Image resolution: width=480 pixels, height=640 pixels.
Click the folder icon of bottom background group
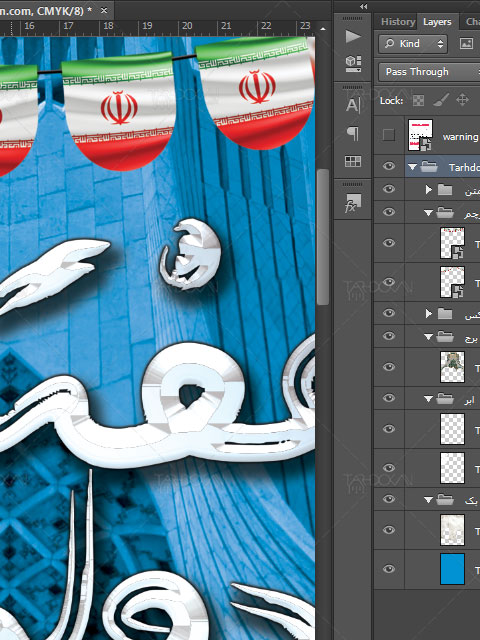pos(445,500)
